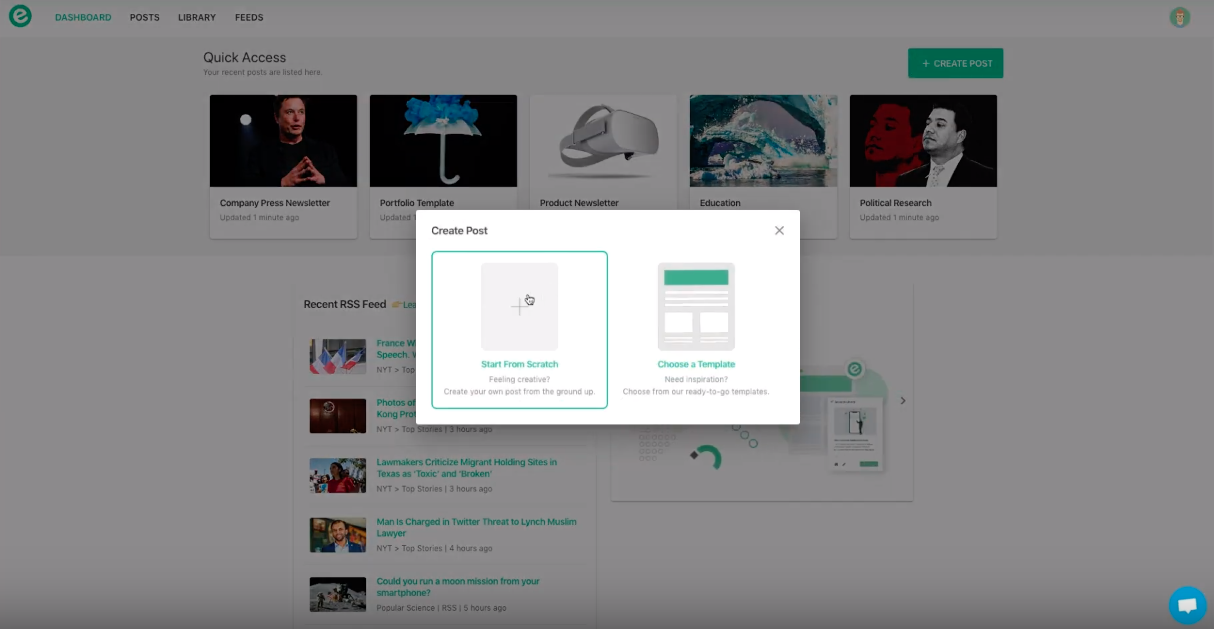Click the Lawmakers article RSS thumbnail

point(338,475)
